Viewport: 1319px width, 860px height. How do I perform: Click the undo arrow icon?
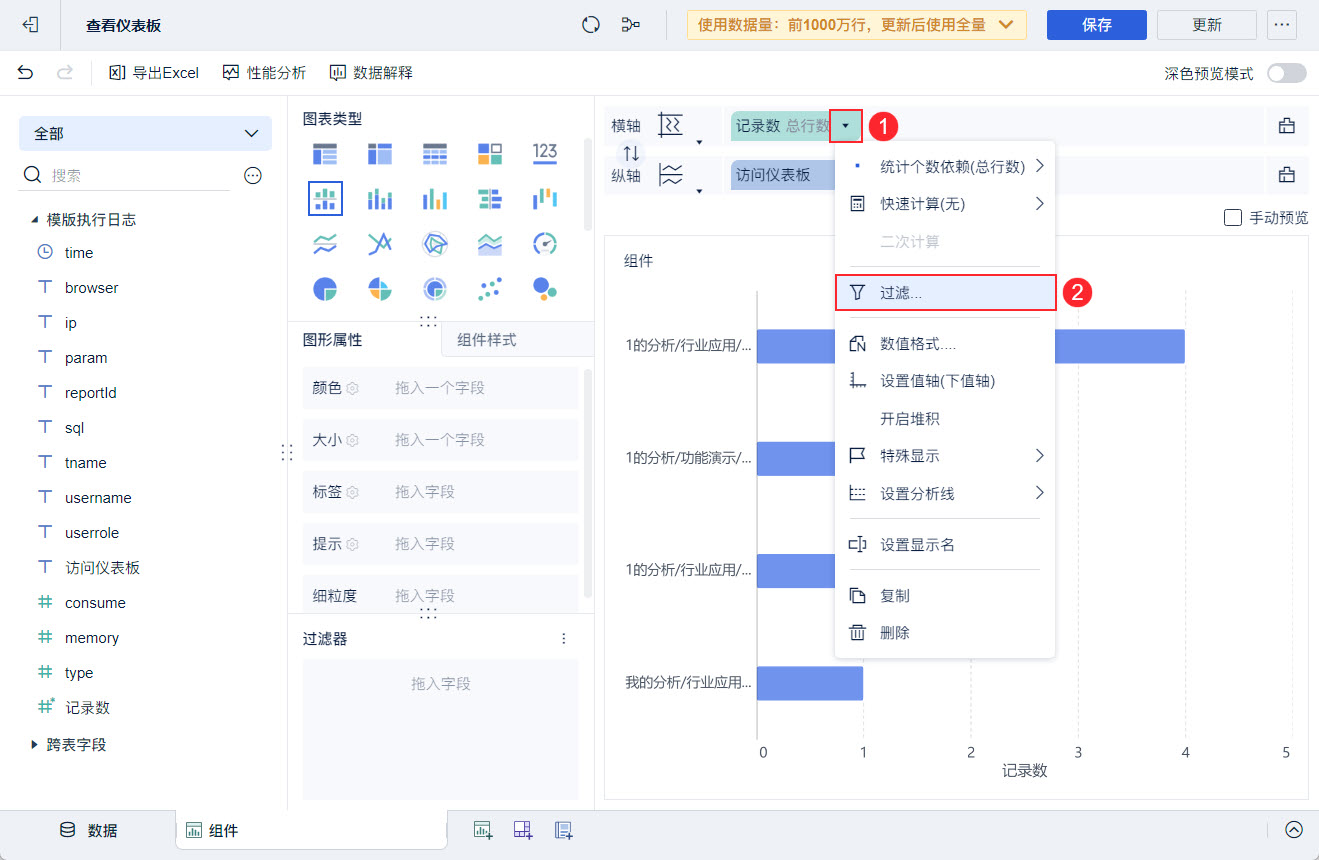pyautogui.click(x=26, y=72)
